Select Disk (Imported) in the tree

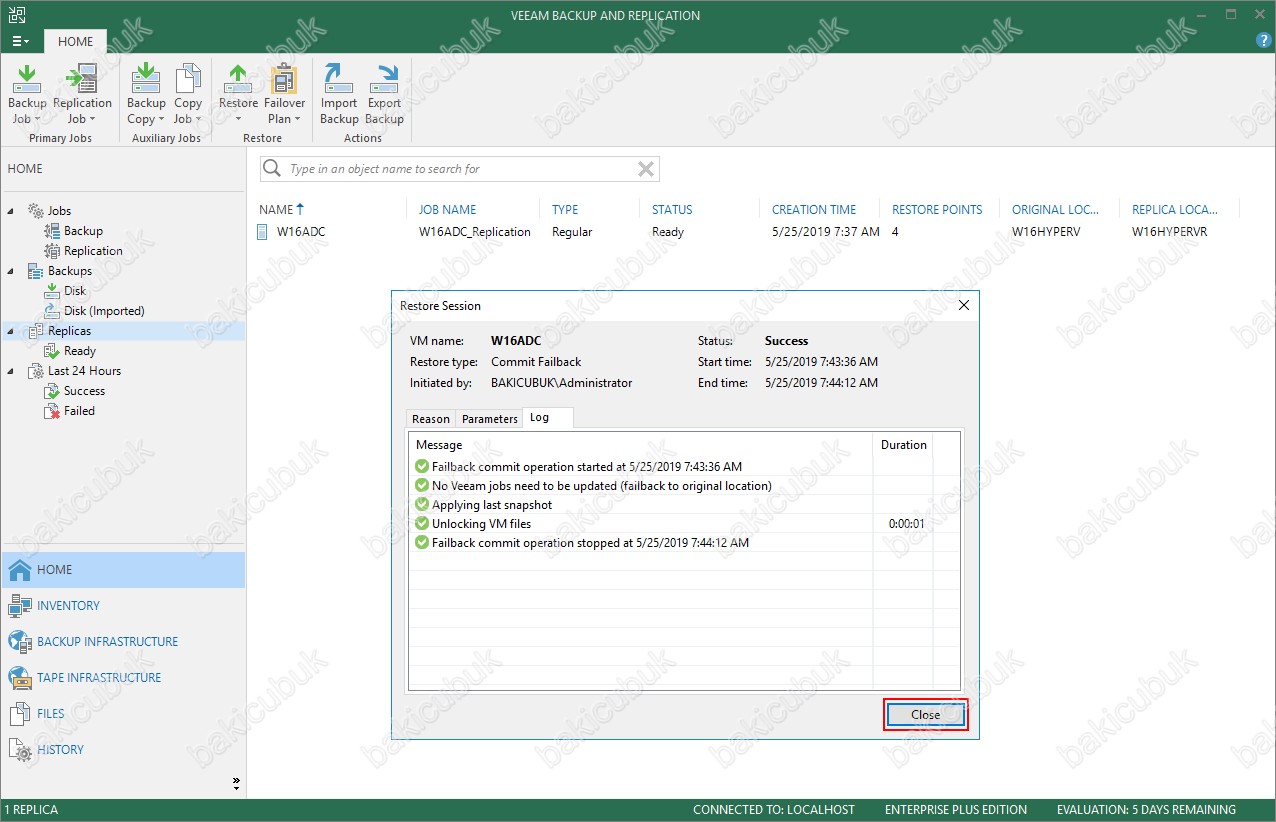(x=104, y=311)
